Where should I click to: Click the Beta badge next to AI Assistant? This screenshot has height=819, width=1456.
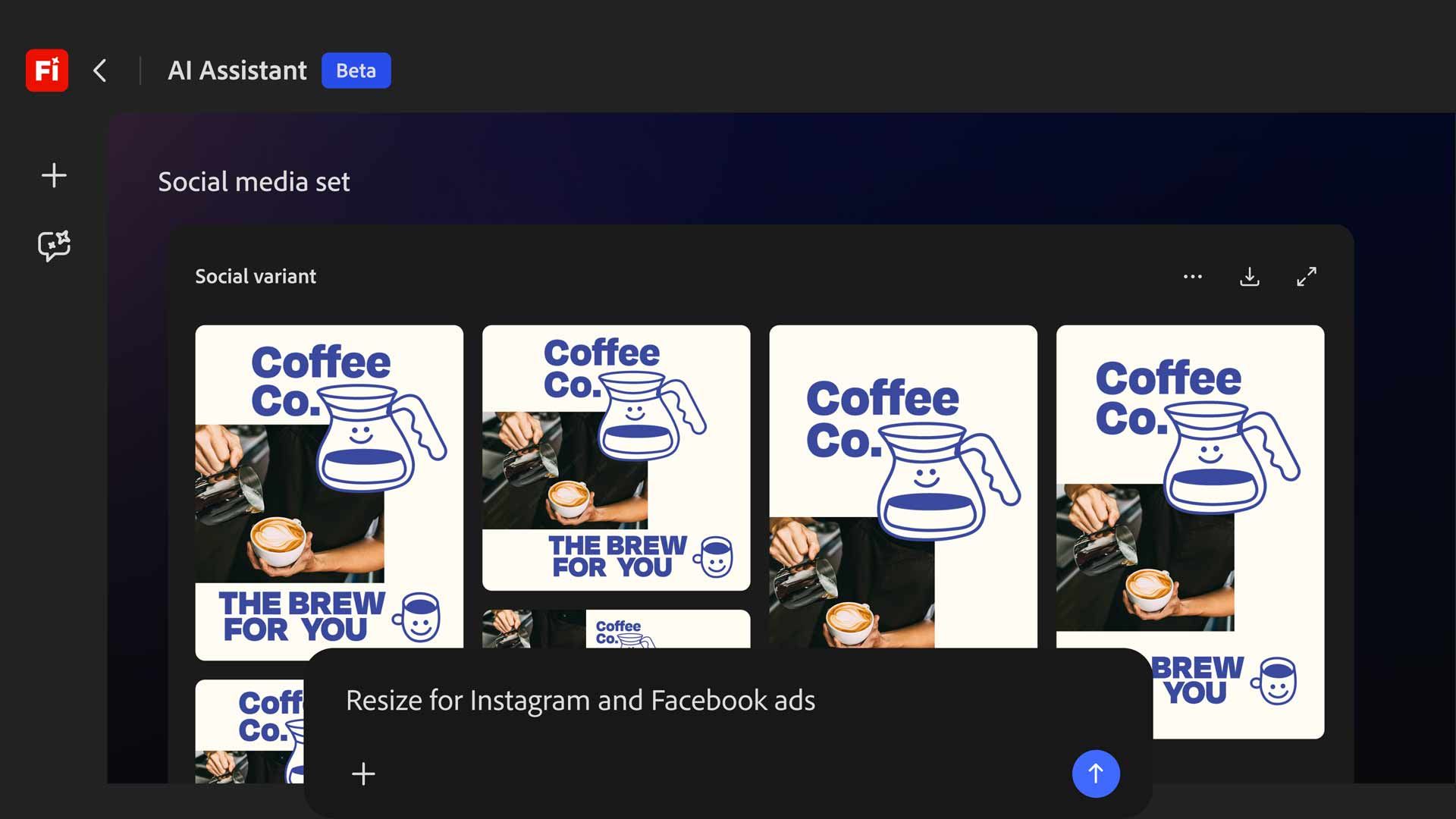point(356,71)
